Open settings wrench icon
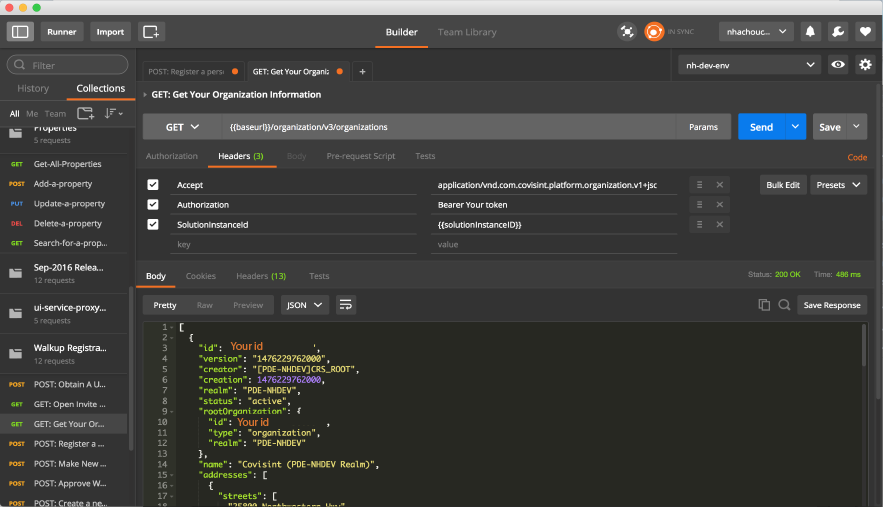Viewport: 883px width, 511px height. tap(838, 32)
